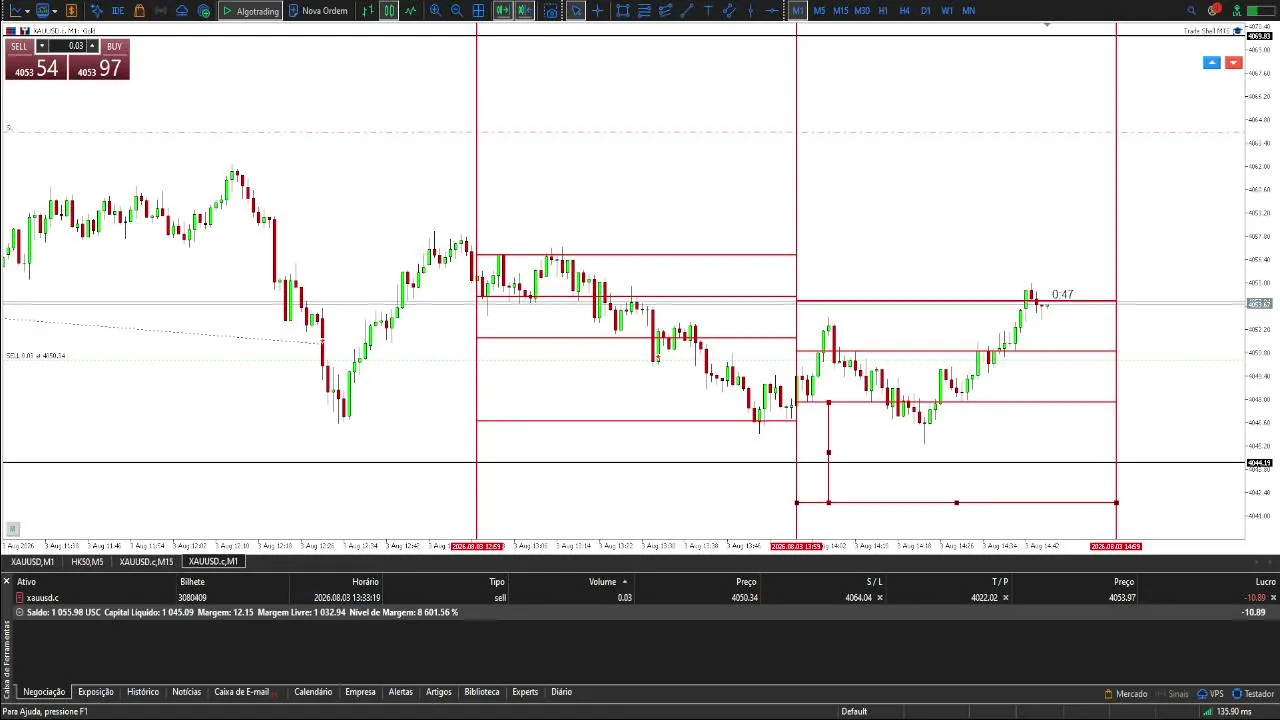Open the Experts tab
The width and height of the screenshot is (1280, 720).
pos(525,692)
